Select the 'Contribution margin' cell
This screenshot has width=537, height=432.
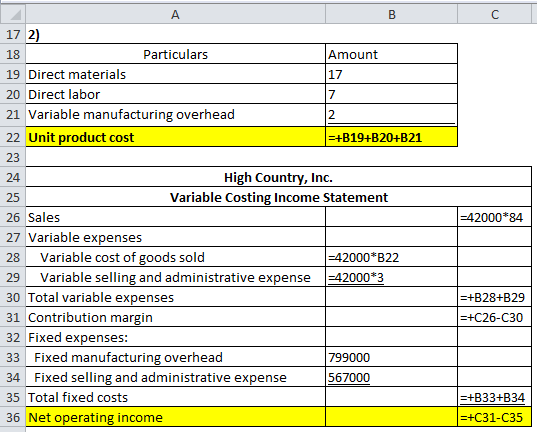(x=175, y=317)
